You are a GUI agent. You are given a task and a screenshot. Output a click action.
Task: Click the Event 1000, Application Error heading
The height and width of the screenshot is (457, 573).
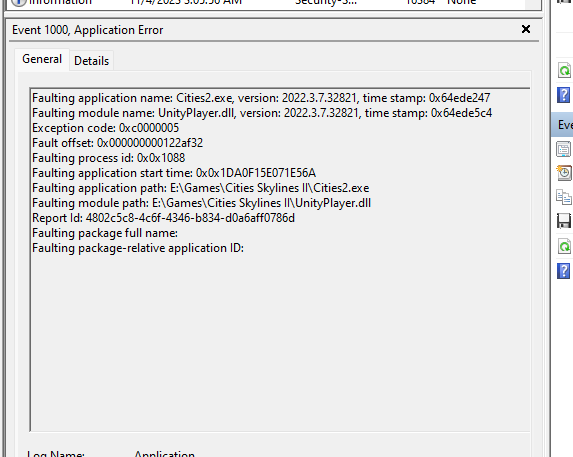click(x=87, y=30)
